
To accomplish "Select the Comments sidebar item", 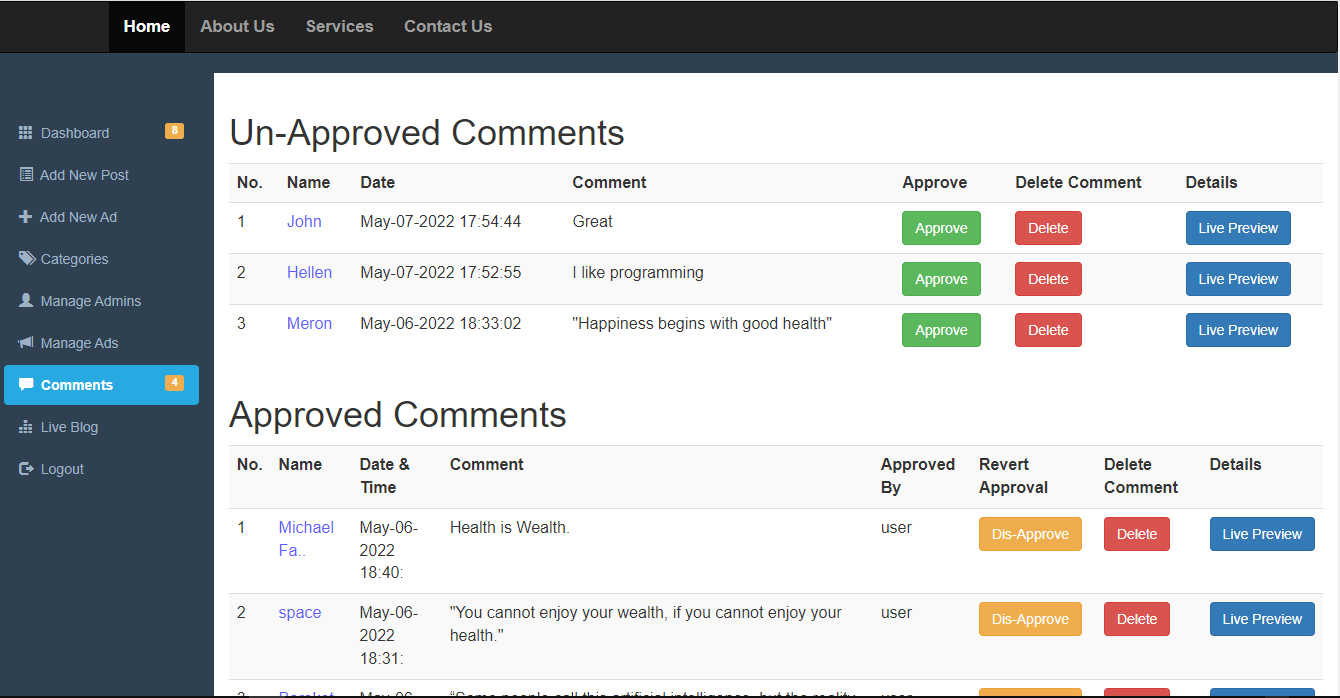I will point(101,385).
